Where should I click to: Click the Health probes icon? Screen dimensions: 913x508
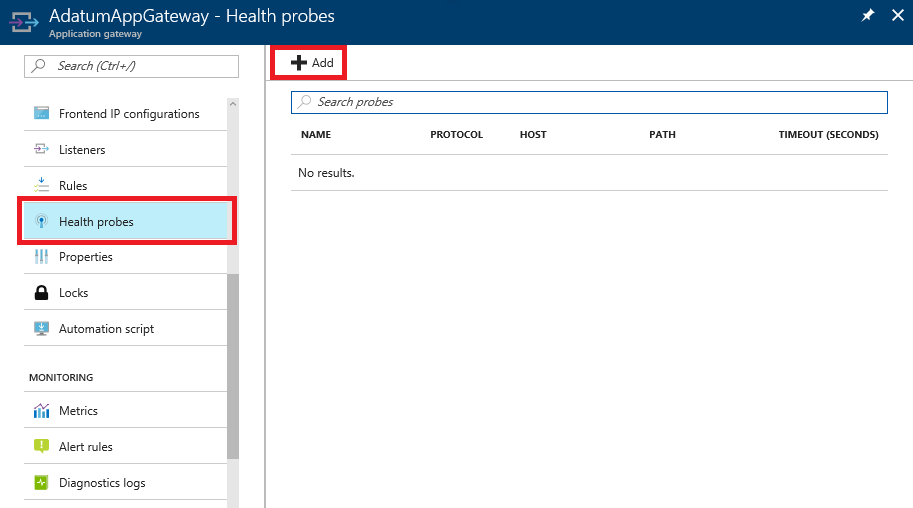41,221
